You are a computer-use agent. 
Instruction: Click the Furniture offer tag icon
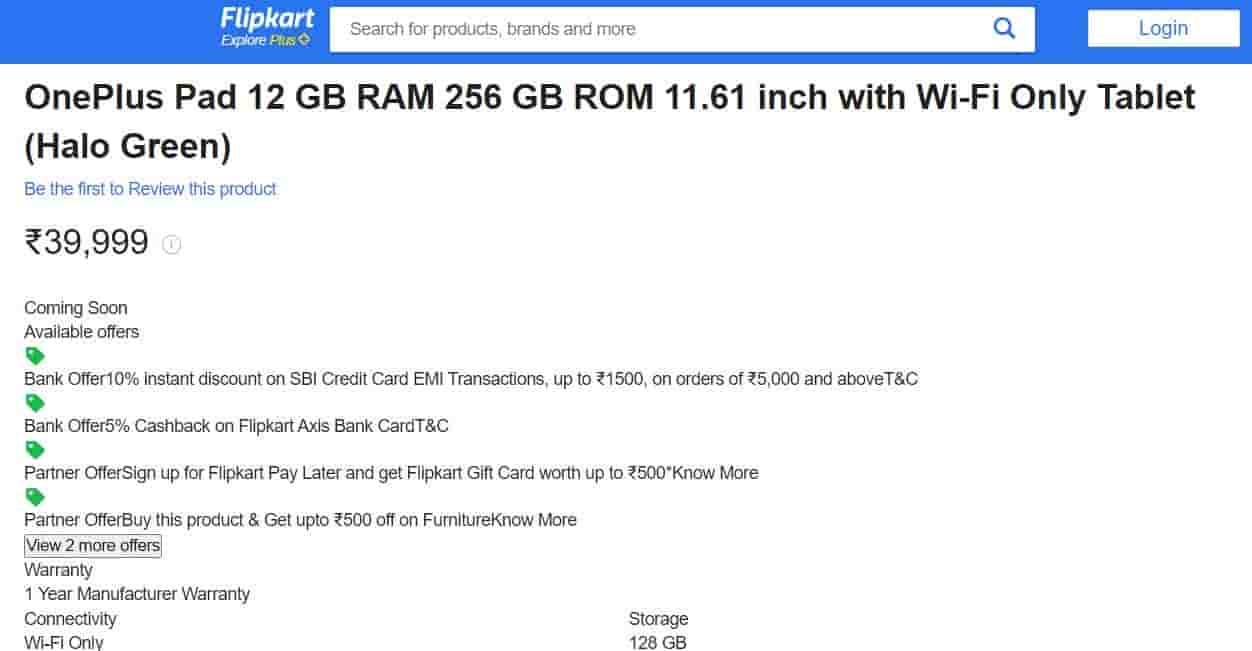[x=35, y=497]
